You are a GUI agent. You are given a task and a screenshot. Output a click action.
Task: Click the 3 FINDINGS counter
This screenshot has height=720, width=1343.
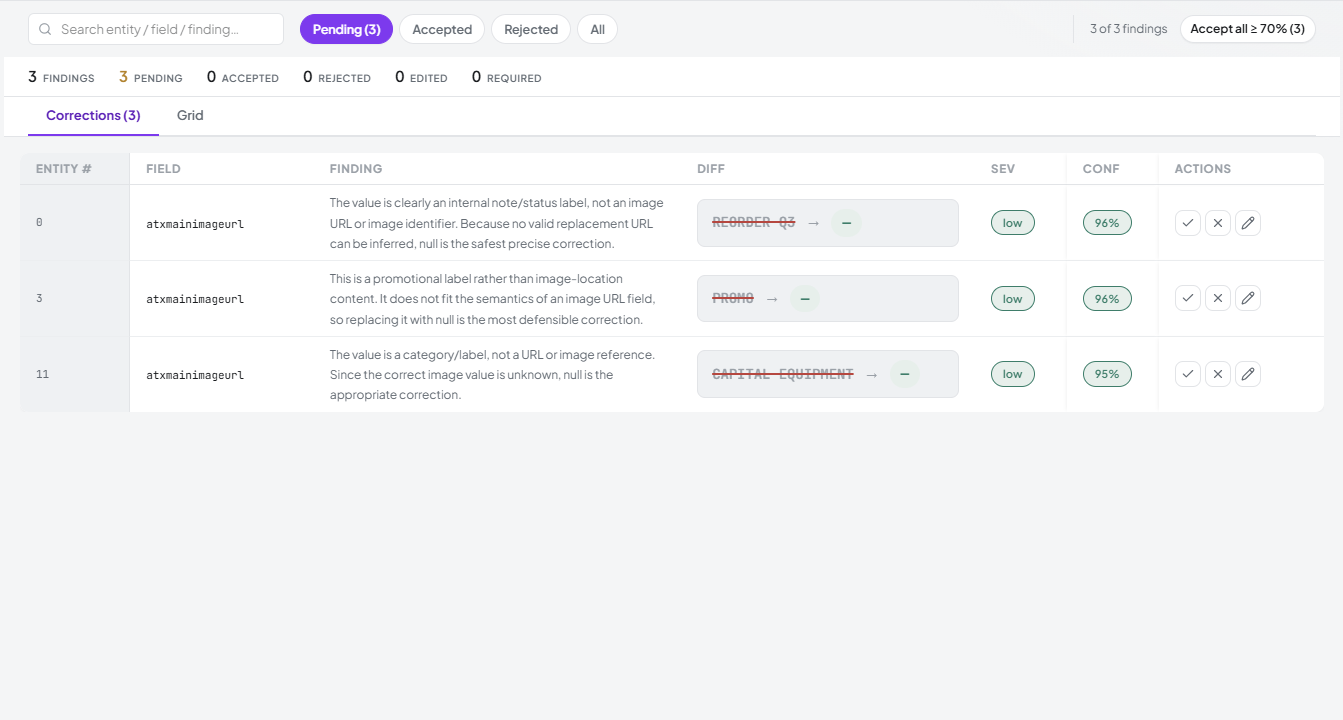point(61,77)
